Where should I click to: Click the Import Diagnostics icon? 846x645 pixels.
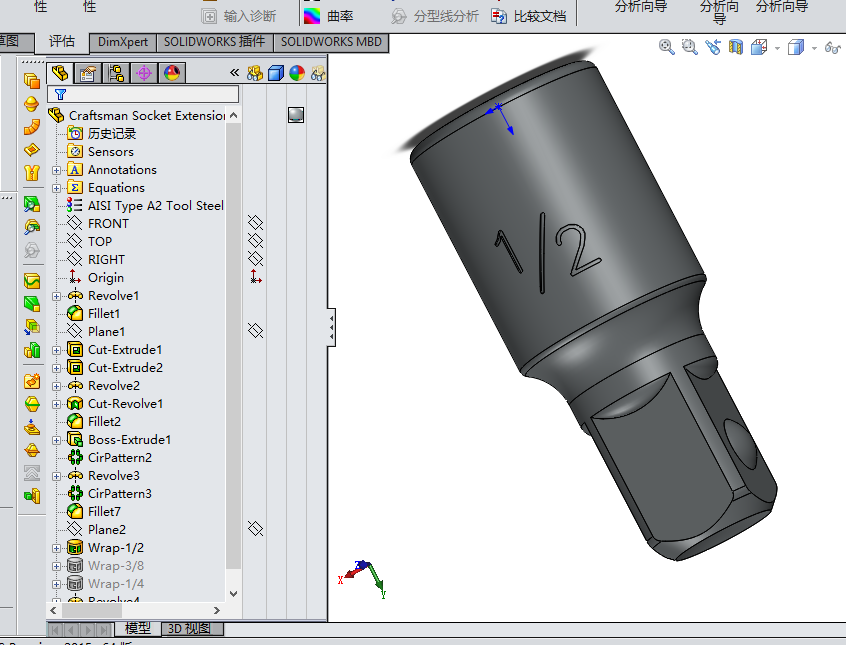[x=209, y=16]
